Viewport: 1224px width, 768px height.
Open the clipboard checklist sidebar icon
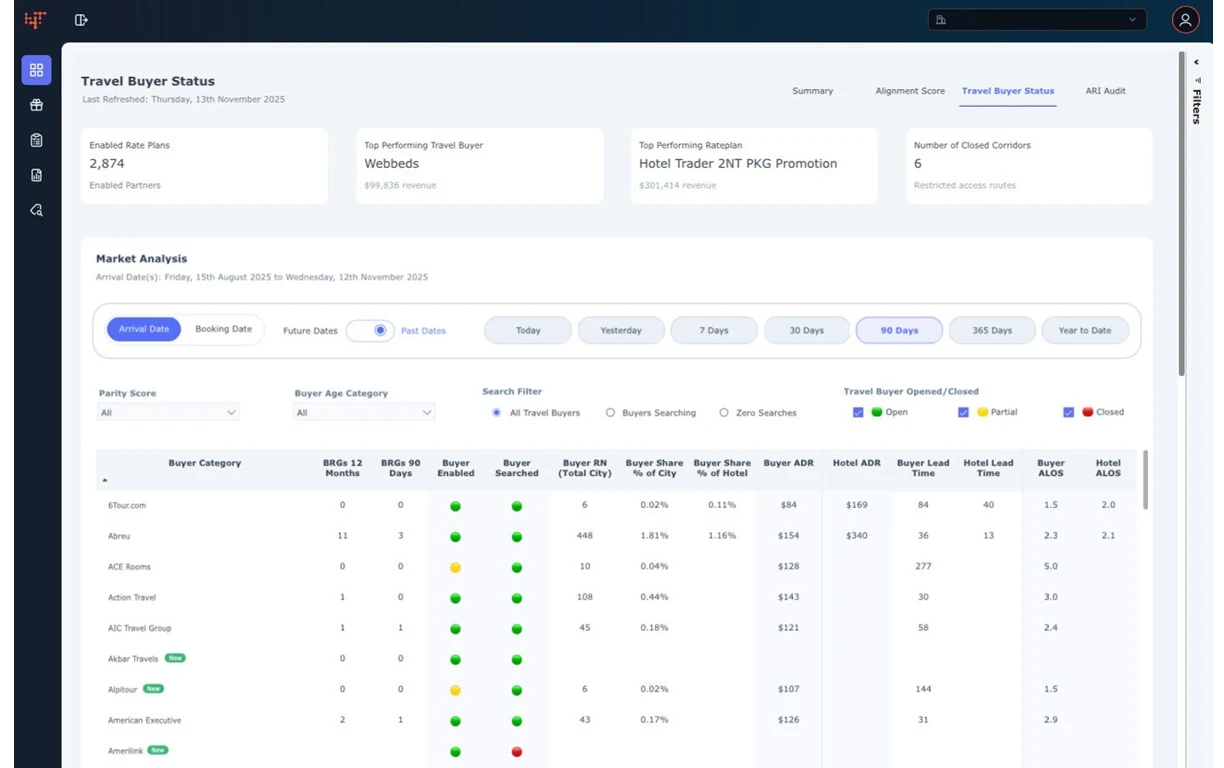[36, 140]
